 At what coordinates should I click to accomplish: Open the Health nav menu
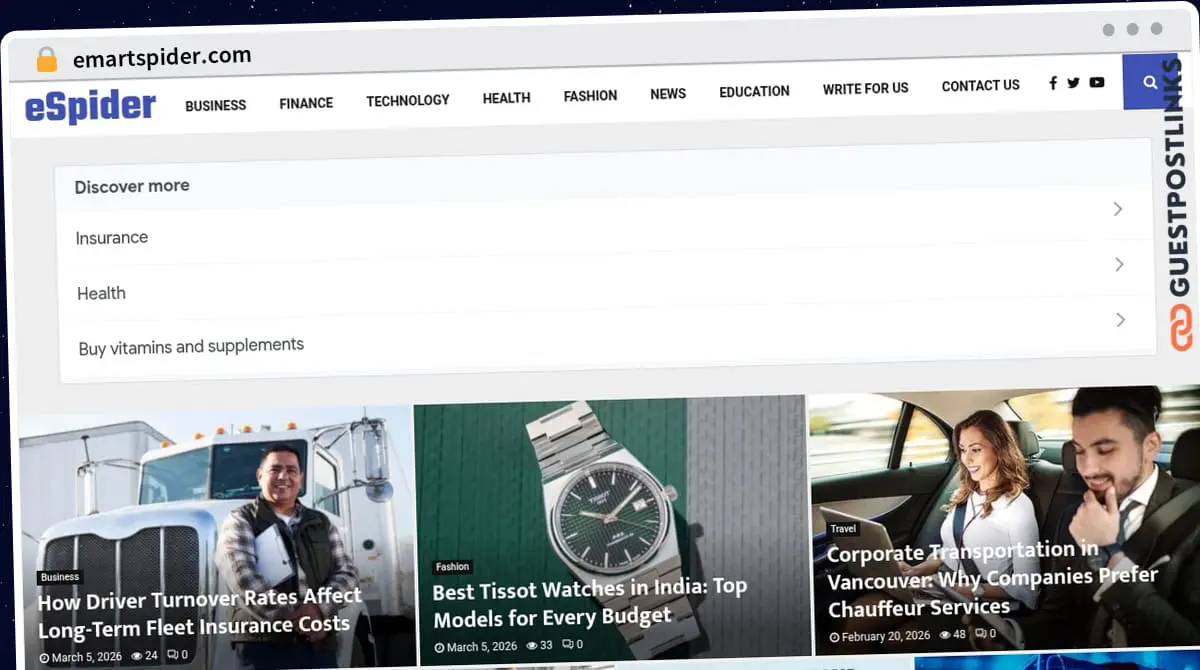(x=506, y=98)
